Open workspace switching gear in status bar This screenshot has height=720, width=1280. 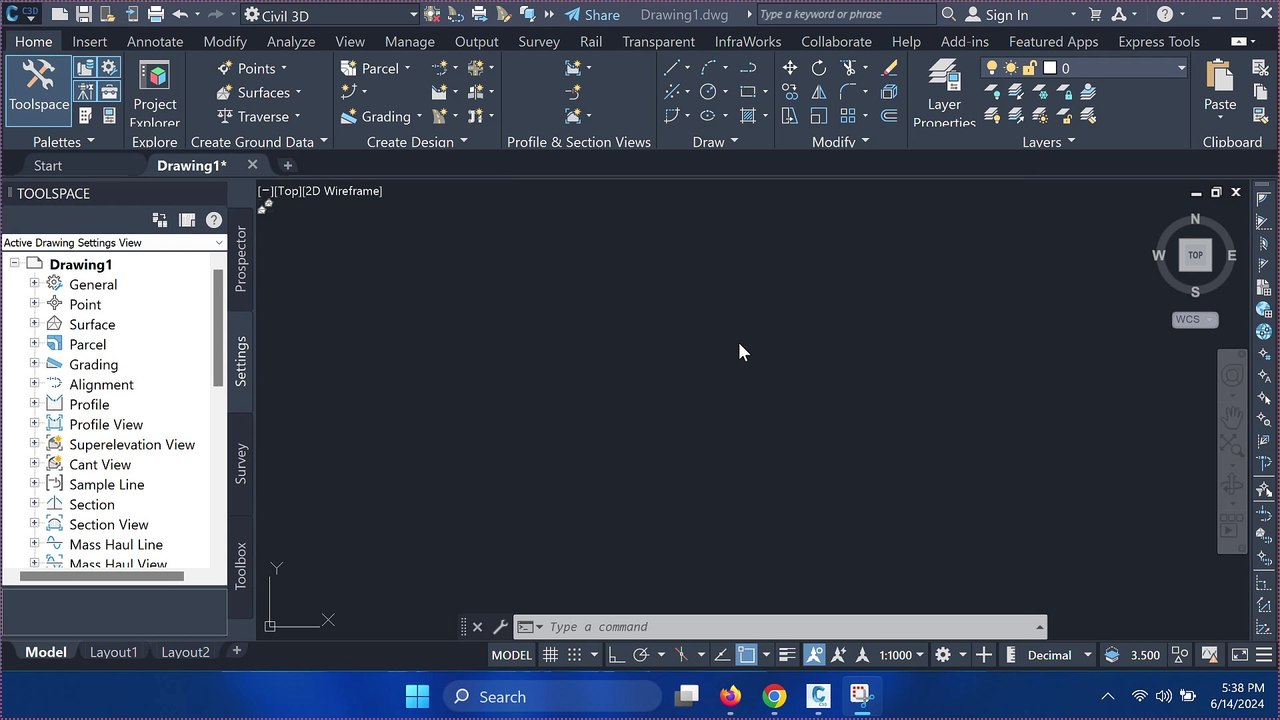pos(942,655)
